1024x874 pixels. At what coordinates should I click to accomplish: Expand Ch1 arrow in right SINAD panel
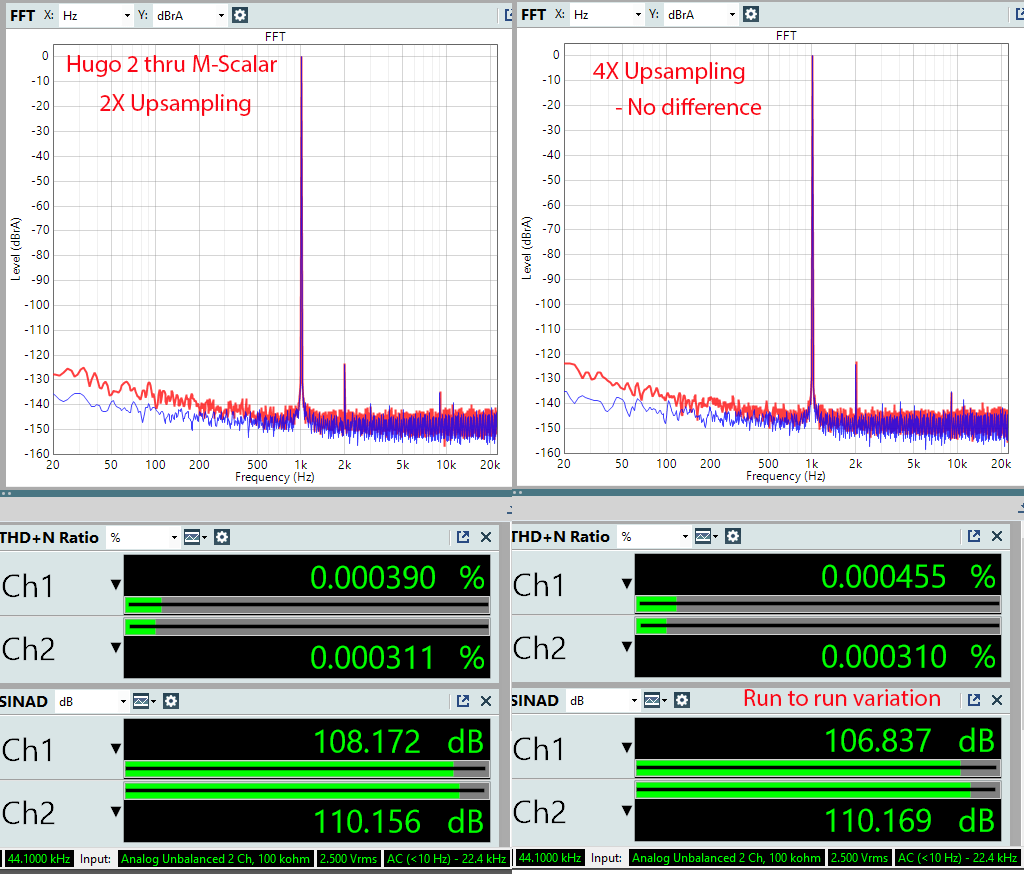[626, 747]
